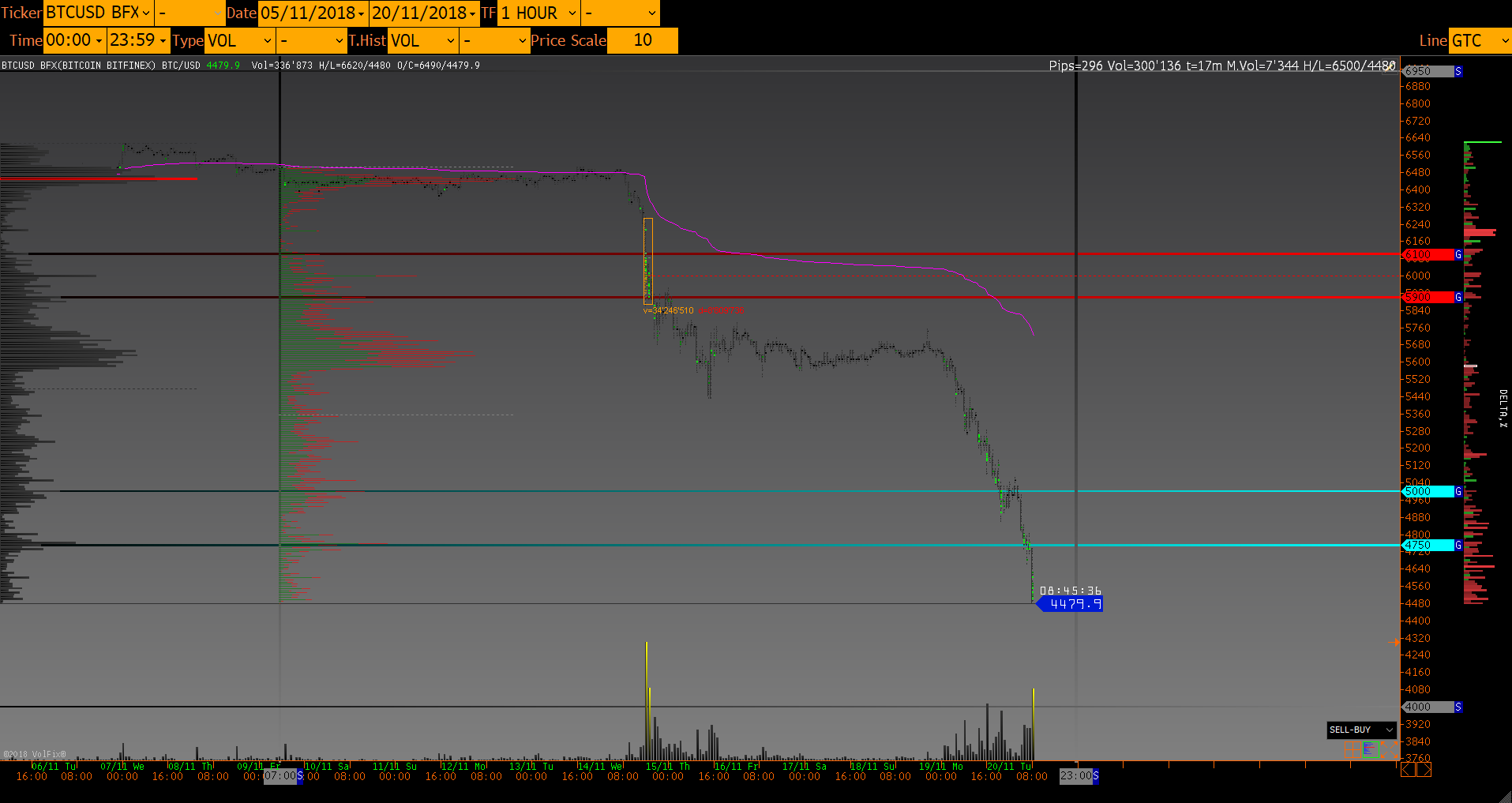The height and width of the screenshot is (803, 1512).
Task: Click the largest red delta bar near 6200
Action: (1480, 232)
